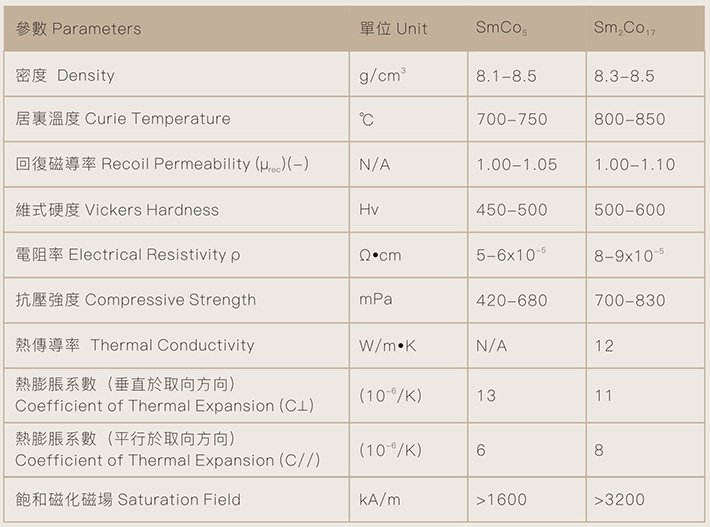Click the SmCo5 column header
Image resolution: width=710 pixels, height=527 pixels.
pos(501,28)
